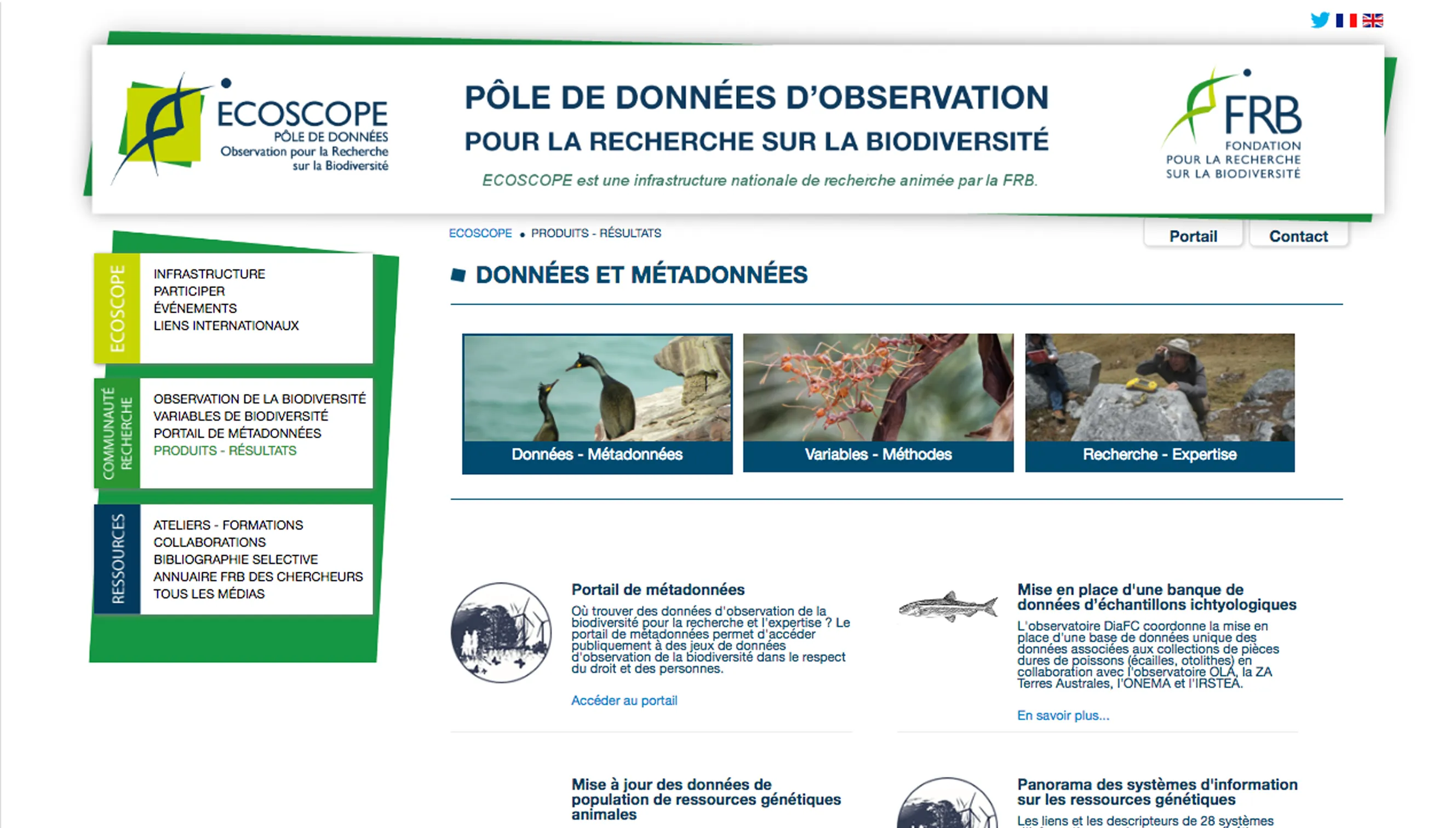1456x828 pixels.
Task: Open the Portail button
Action: pos(1193,235)
